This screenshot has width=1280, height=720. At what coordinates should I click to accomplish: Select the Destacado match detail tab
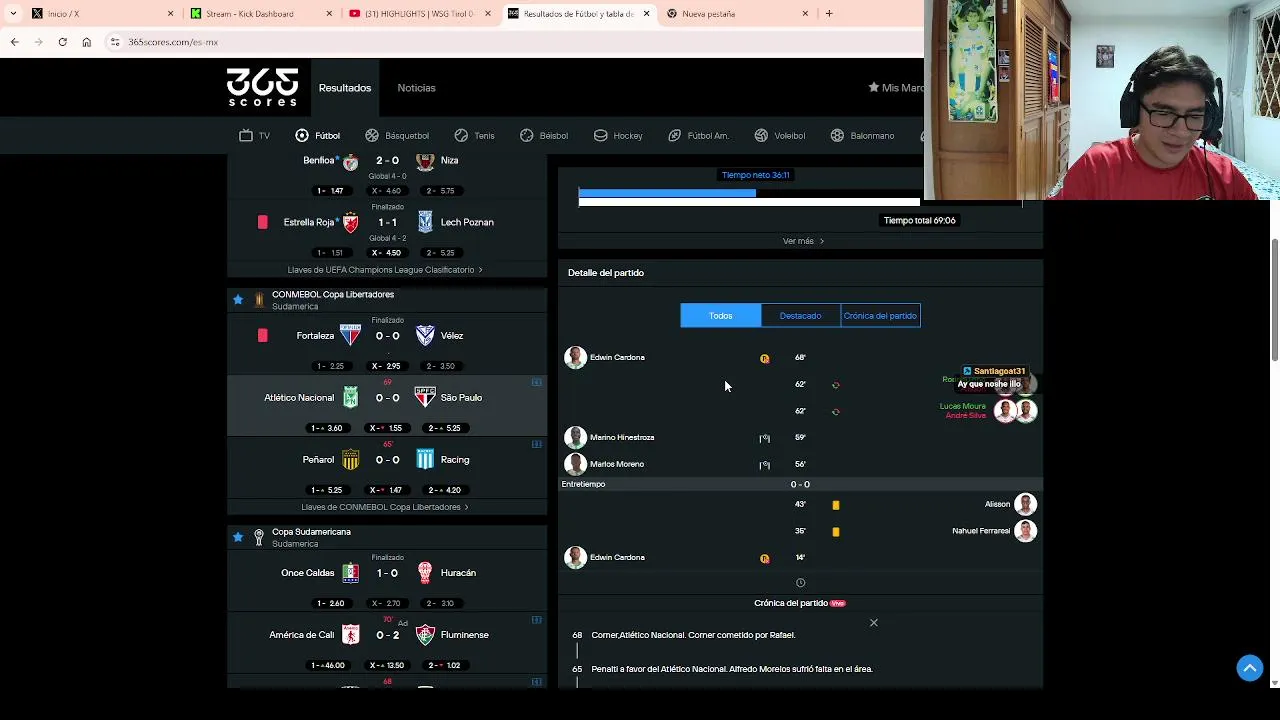(800, 316)
